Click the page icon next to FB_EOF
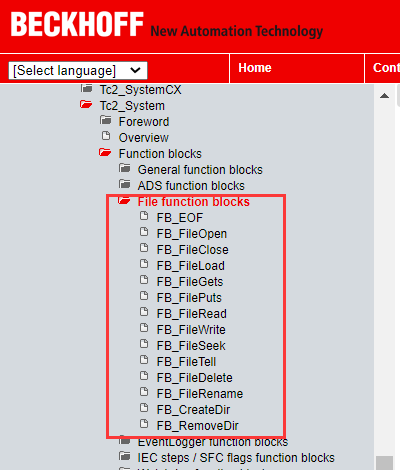The width and height of the screenshot is (400, 470). point(144,216)
